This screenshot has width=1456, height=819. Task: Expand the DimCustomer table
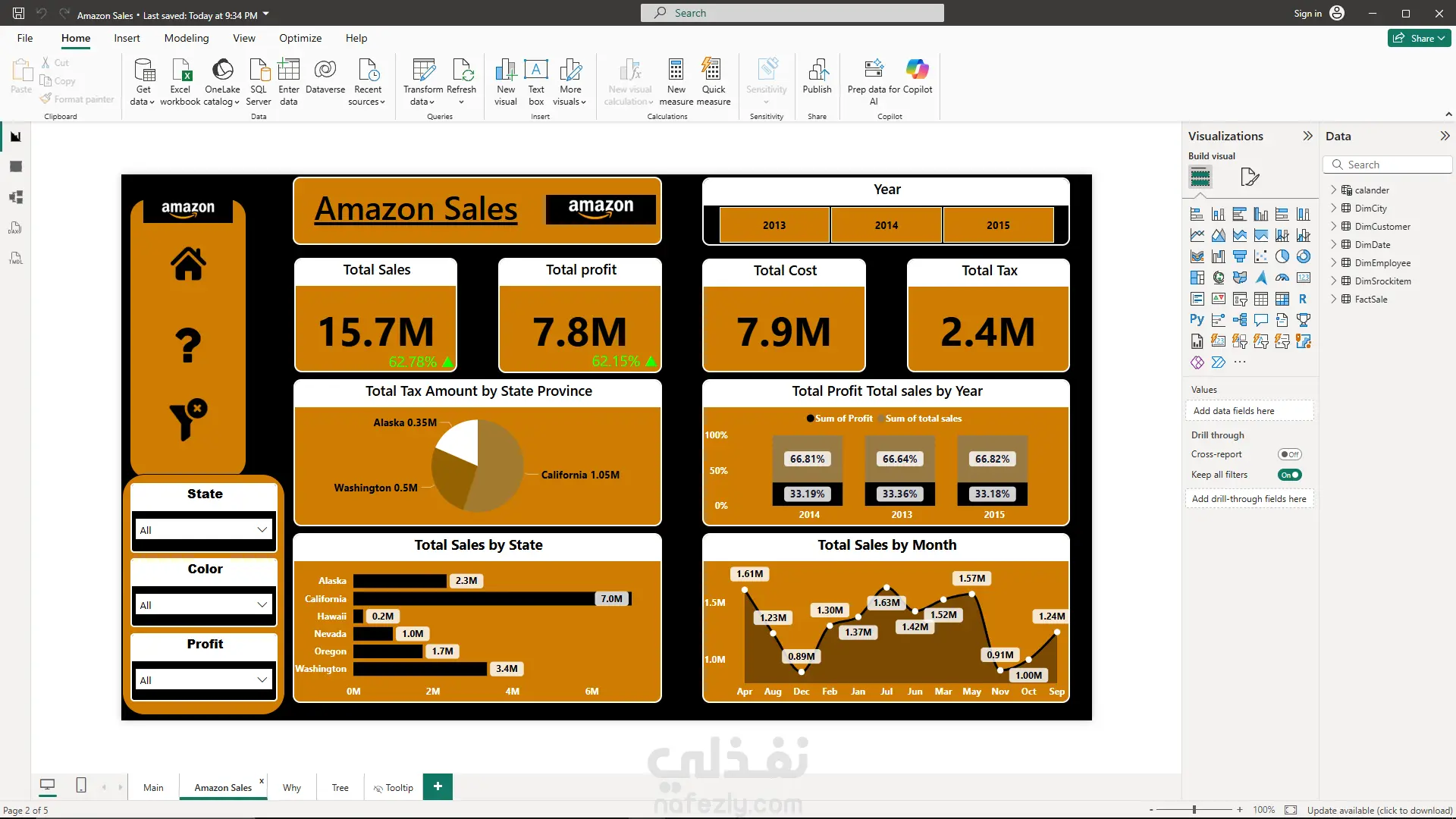point(1334,227)
